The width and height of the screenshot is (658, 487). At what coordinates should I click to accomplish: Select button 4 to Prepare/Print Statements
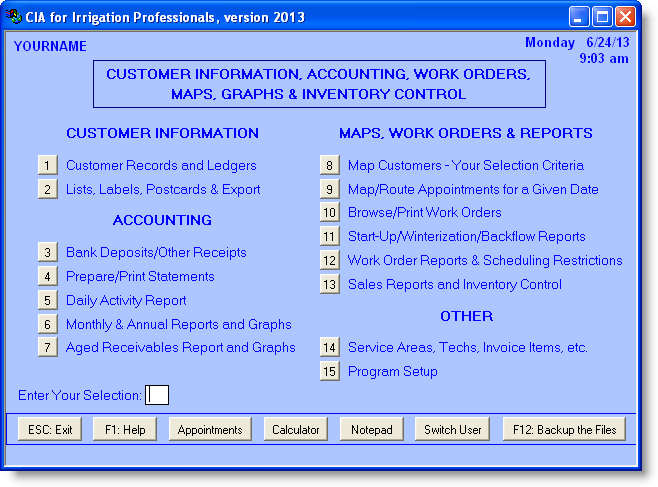48,276
